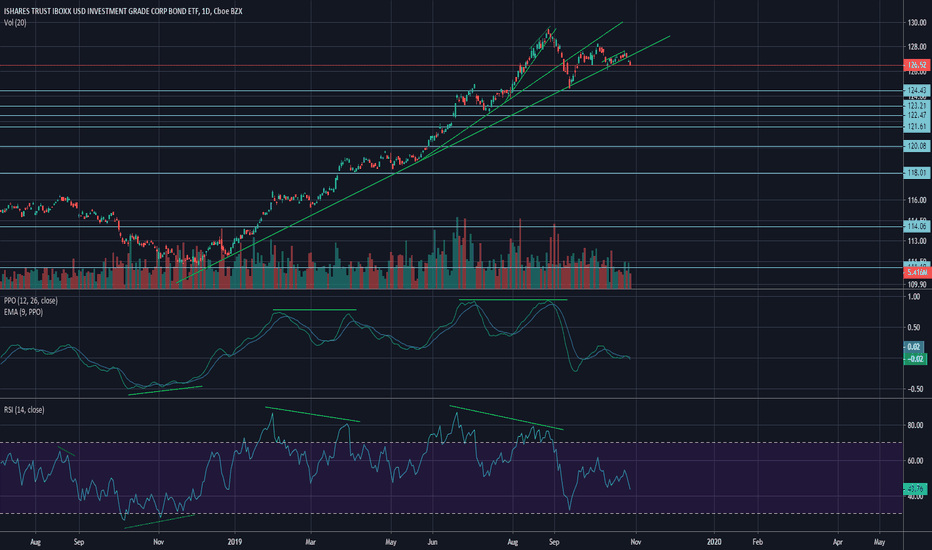Click the 128.00 price axis label
The image size is (932, 550).
tap(917, 46)
